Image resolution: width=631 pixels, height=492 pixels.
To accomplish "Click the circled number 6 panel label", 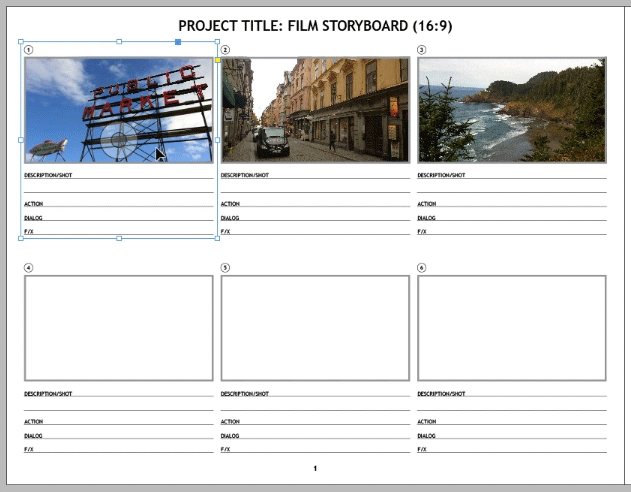I will 421,268.
